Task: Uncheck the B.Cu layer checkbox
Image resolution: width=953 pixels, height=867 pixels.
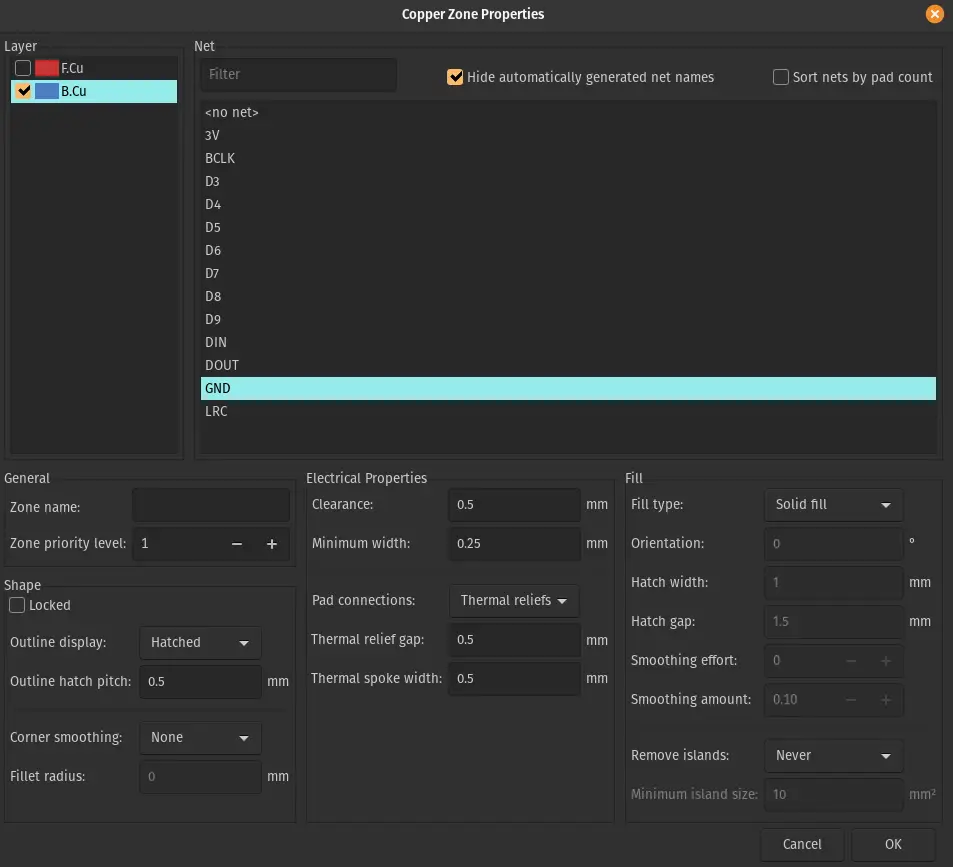Action: pyautogui.click(x=23, y=91)
